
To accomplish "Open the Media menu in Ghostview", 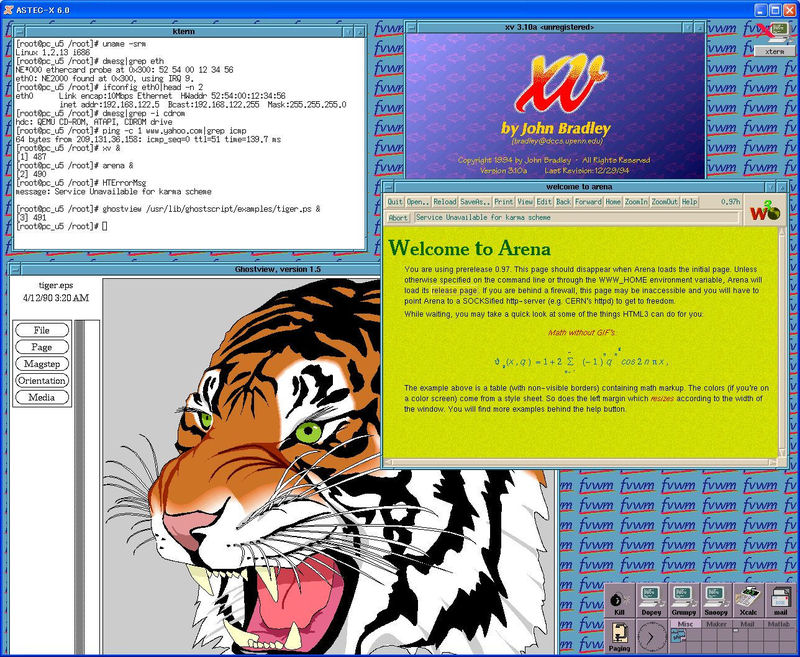I will 42,397.
